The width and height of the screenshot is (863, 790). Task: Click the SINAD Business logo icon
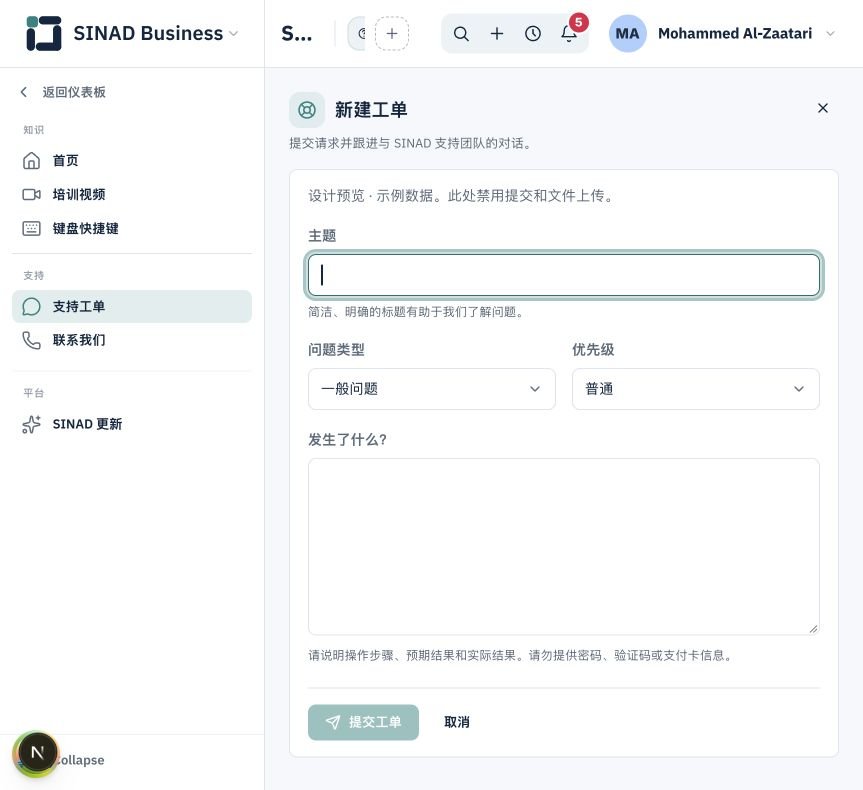tap(44, 33)
